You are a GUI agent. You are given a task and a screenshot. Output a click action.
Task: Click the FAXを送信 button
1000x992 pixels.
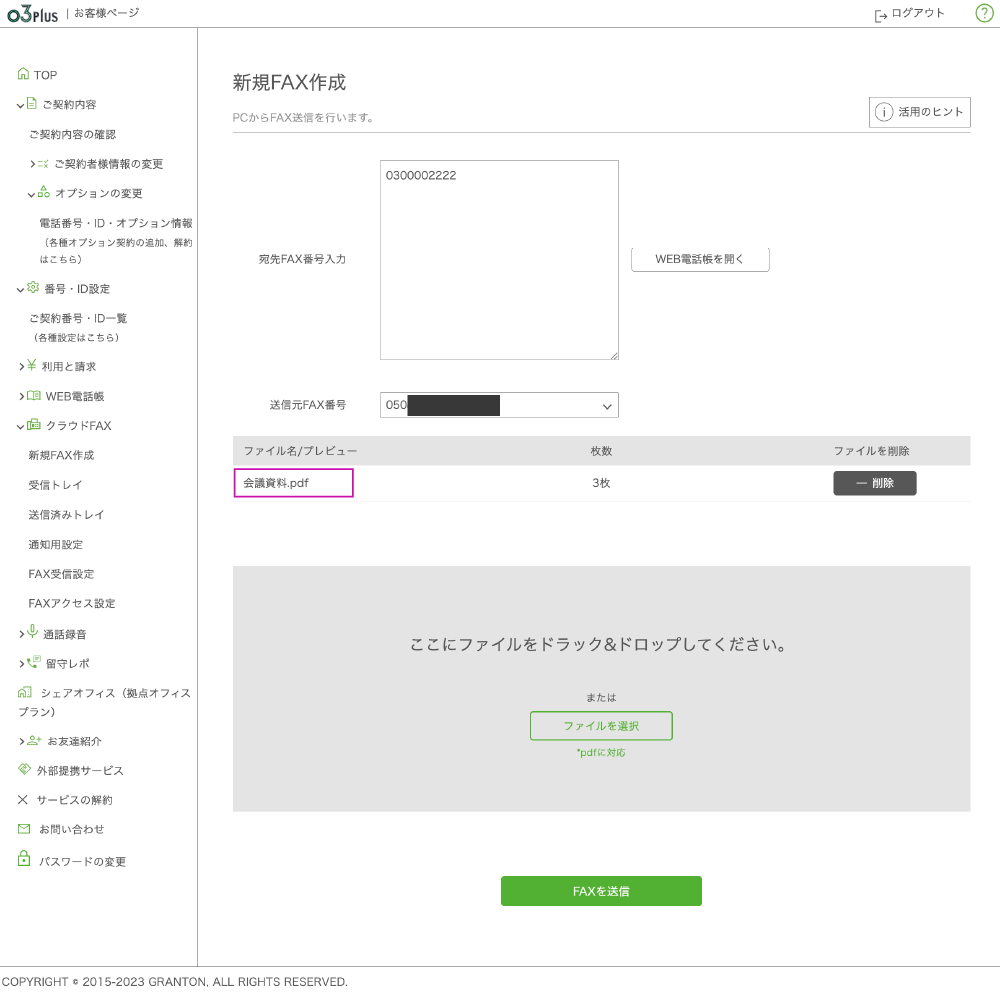601,891
